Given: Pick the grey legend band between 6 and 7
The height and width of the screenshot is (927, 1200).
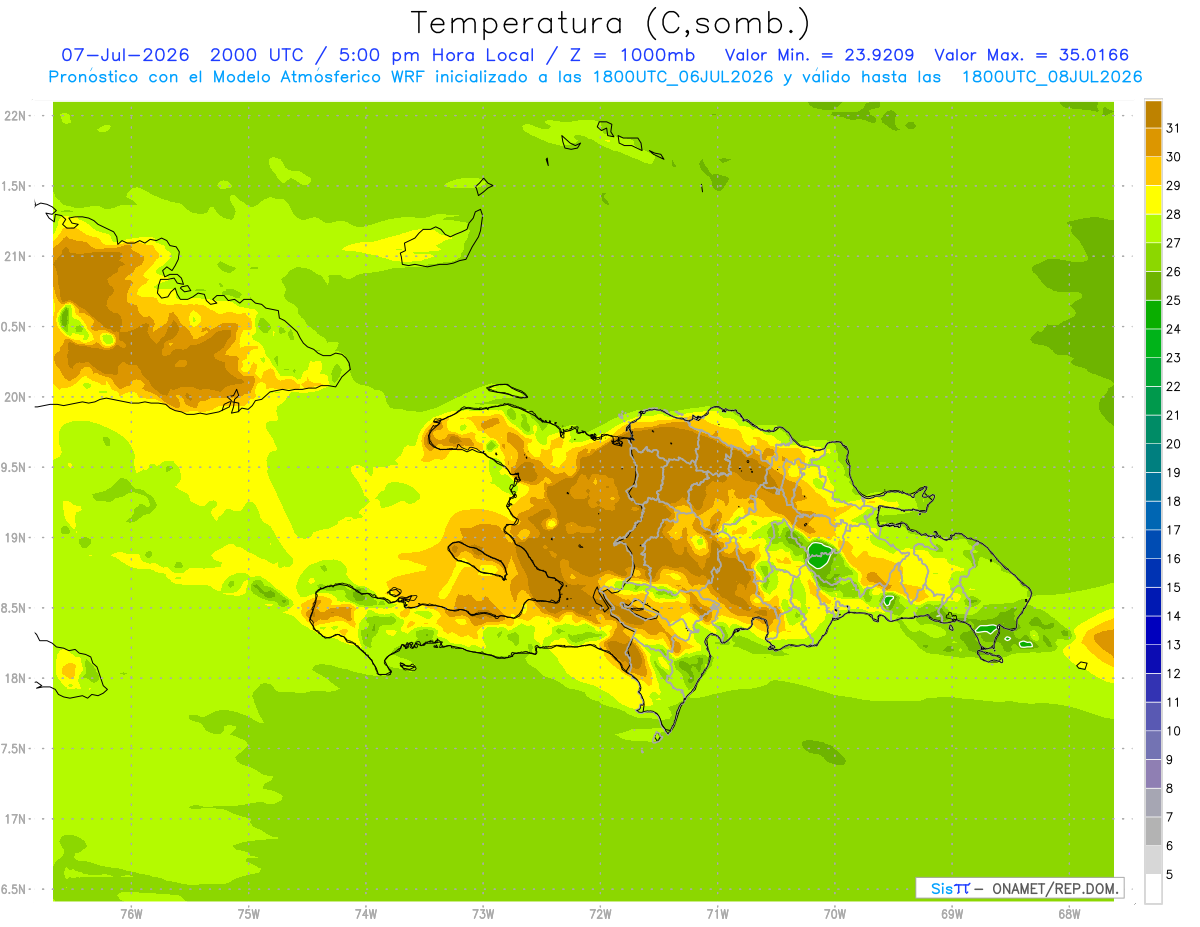Looking at the screenshot, I should pyautogui.click(x=1153, y=831).
